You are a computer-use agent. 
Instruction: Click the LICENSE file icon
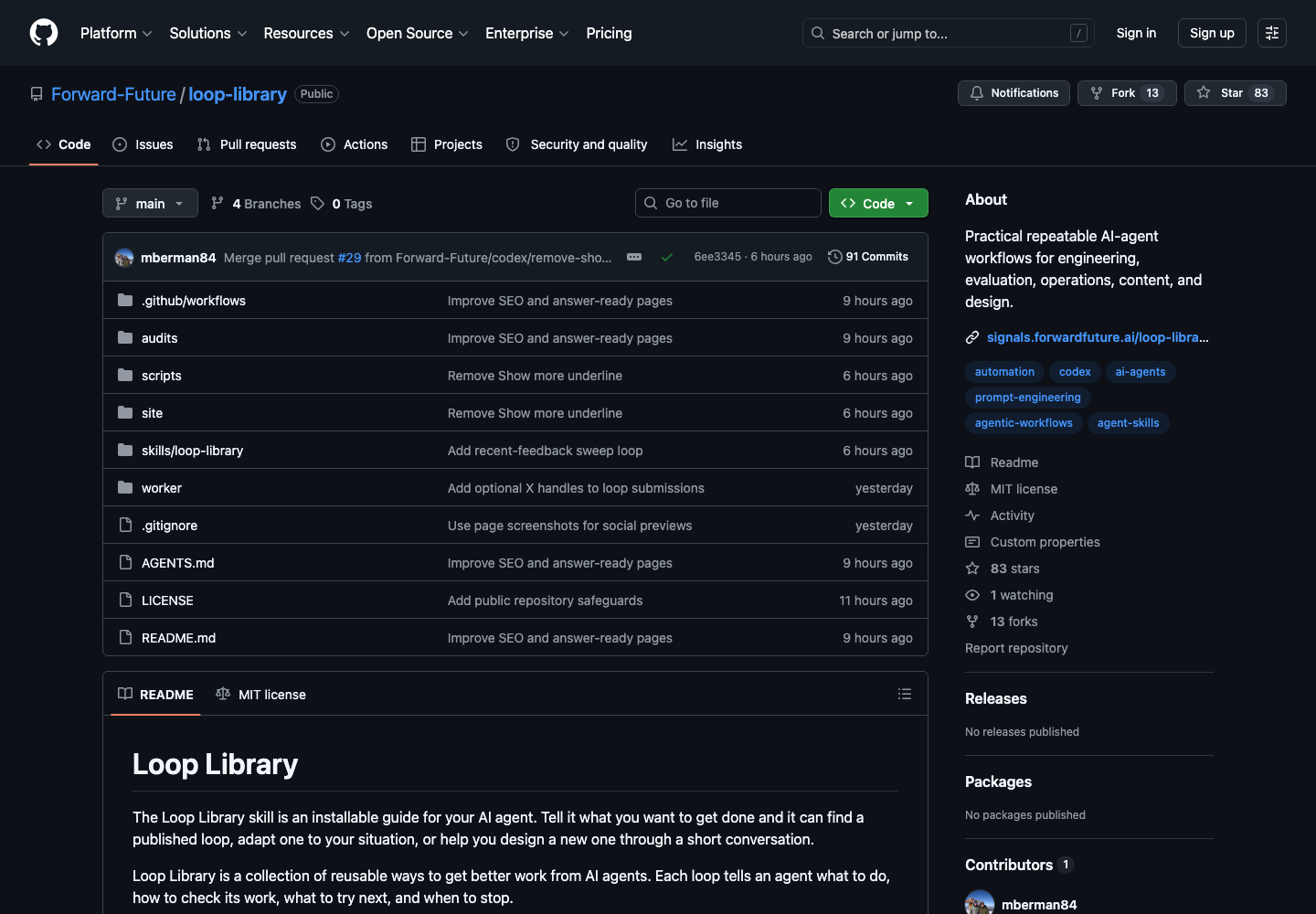coord(125,600)
